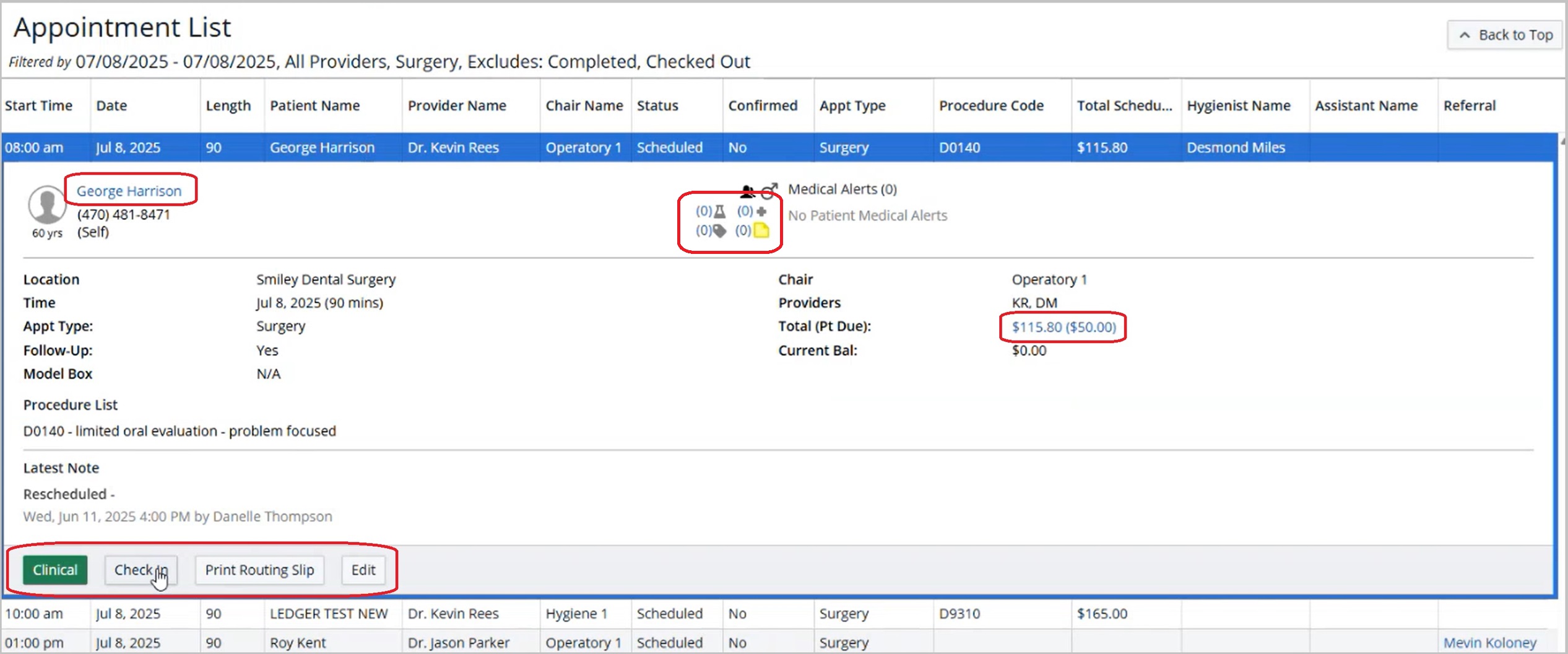Select the 08:00 am George Harrison row
The width and height of the screenshot is (1568, 654).
pos(779,147)
